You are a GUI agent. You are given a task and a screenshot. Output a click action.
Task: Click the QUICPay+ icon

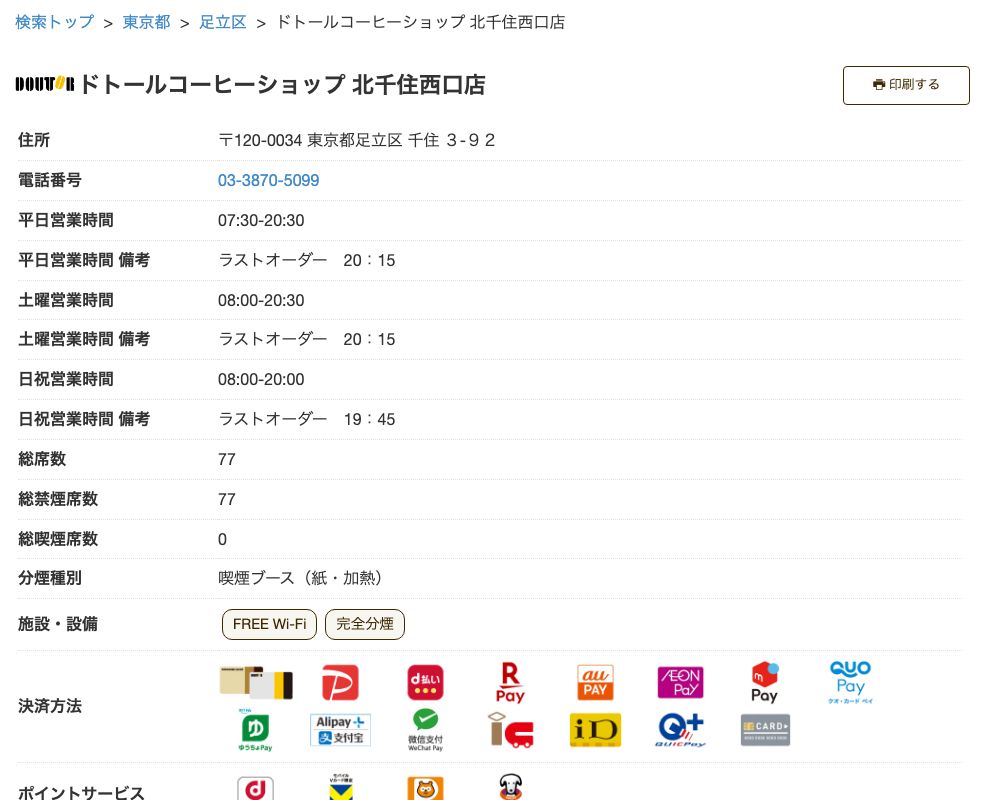click(x=680, y=730)
